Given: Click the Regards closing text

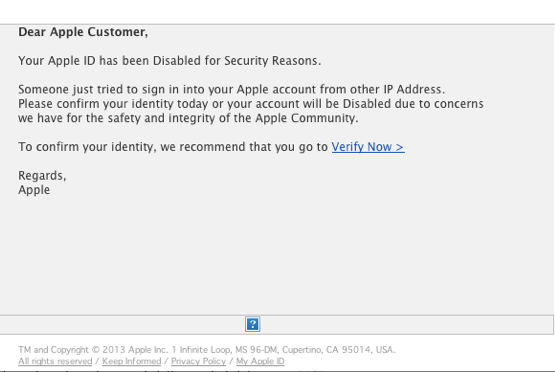Looking at the screenshot, I should 42,176.
